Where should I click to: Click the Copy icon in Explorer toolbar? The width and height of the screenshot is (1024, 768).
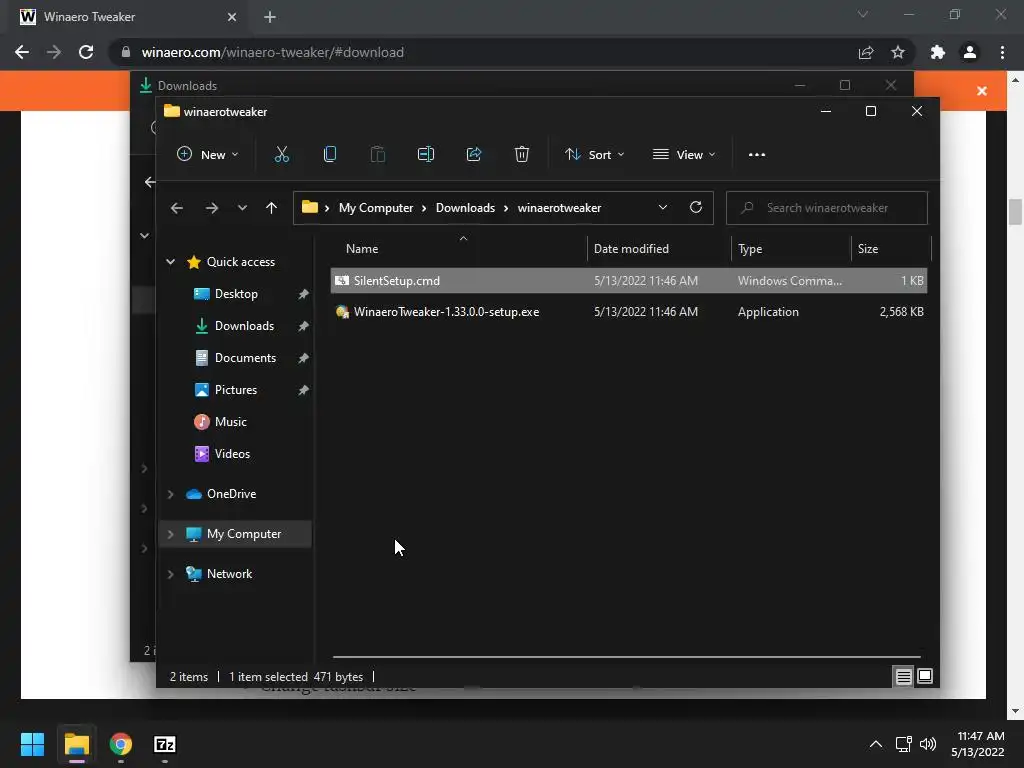(x=330, y=155)
